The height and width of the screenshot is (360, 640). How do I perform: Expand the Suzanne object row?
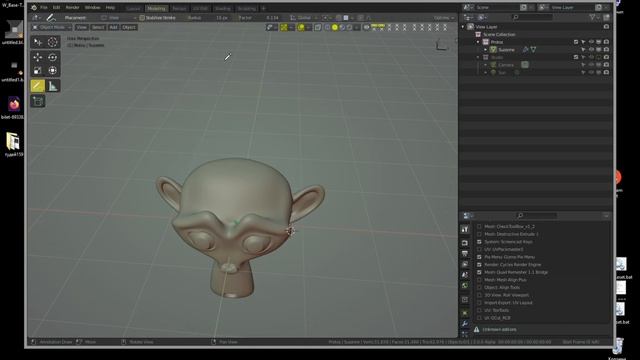[x=486, y=50]
